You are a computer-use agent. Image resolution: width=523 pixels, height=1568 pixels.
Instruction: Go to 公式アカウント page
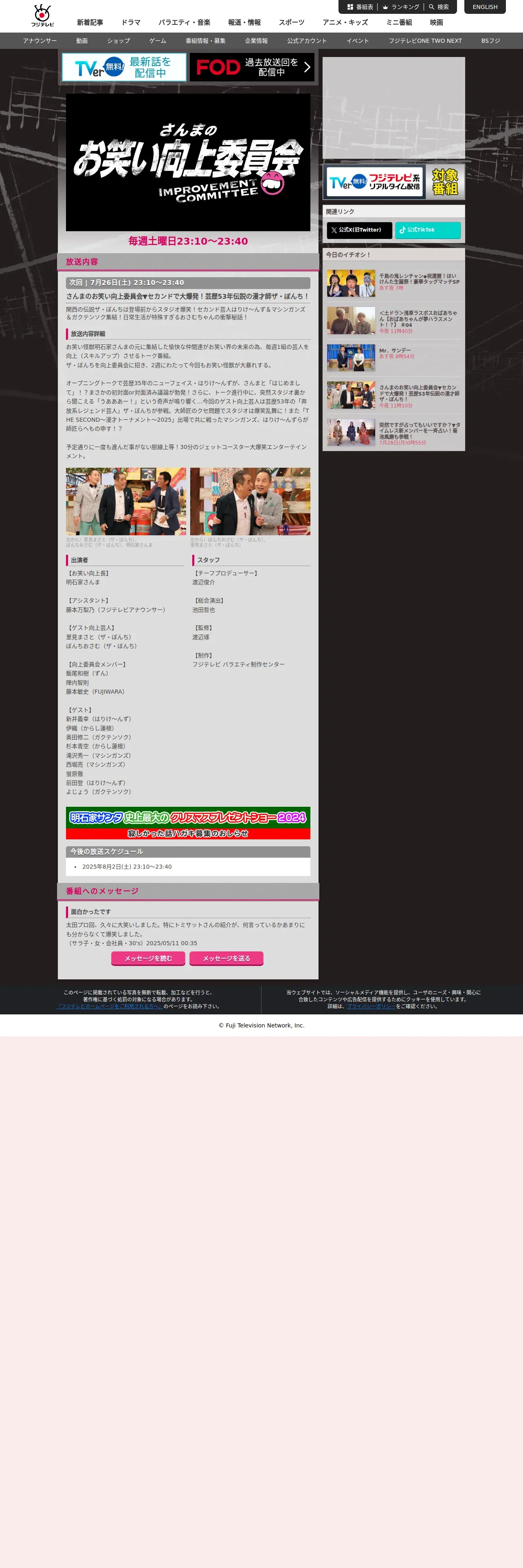click(307, 41)
